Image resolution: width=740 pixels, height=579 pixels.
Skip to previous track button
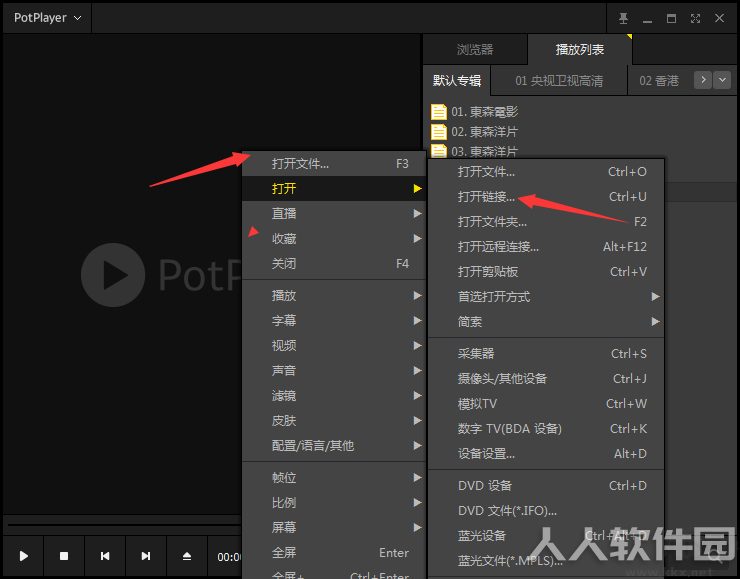tap(105, 556)
